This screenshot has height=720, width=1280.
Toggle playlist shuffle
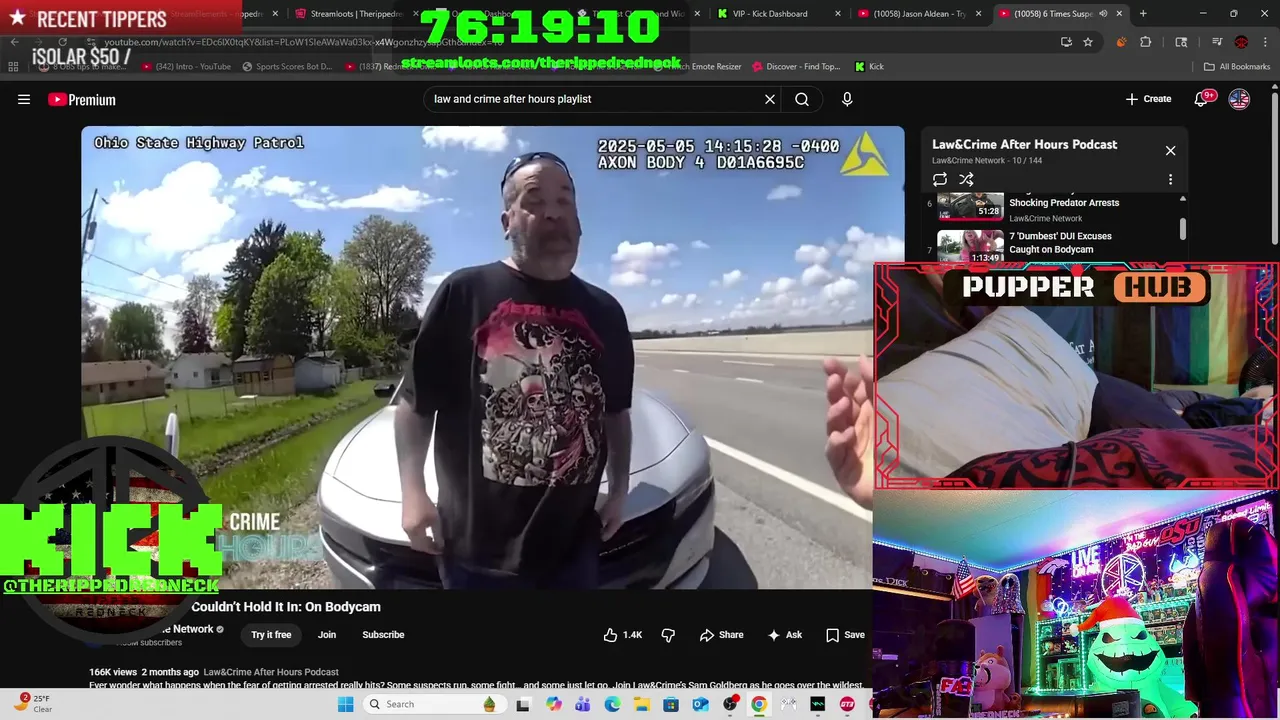(966, 180)
